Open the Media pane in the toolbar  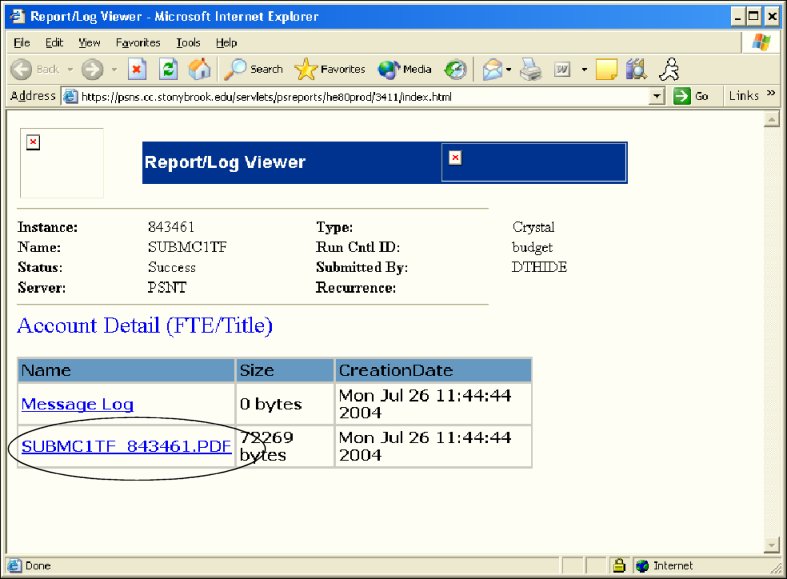point(405,69)
